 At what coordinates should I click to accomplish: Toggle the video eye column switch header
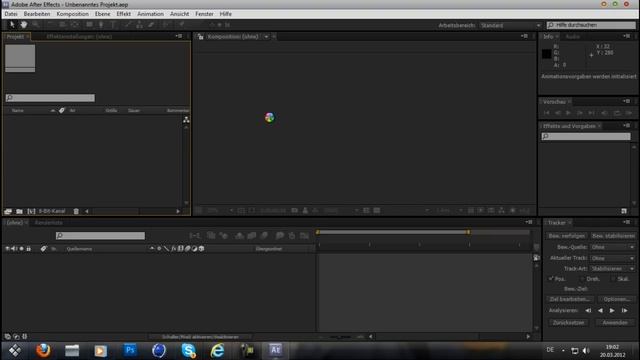pyautogui.click(x=7, y=249)
